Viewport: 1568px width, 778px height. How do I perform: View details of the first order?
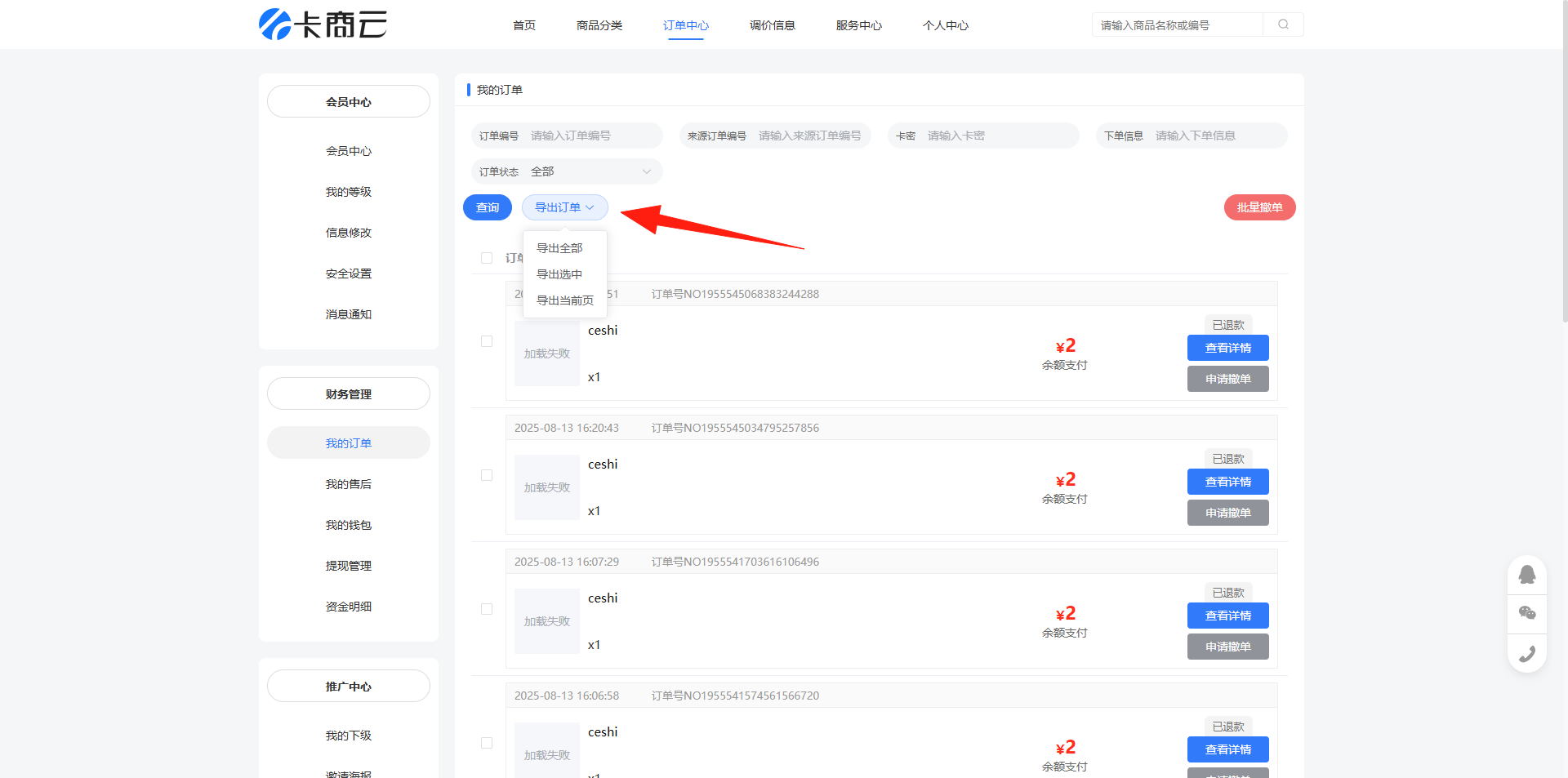coord(1227,348)
